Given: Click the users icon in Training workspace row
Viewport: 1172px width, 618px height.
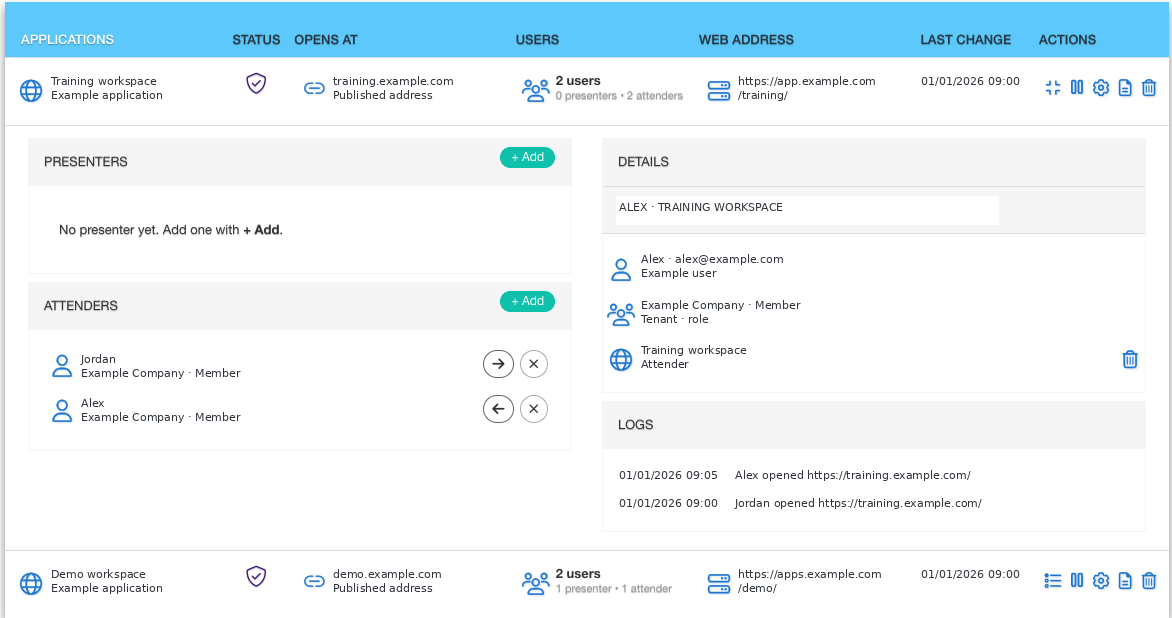Looking at the screenshot, I should [x=535, y=90].
